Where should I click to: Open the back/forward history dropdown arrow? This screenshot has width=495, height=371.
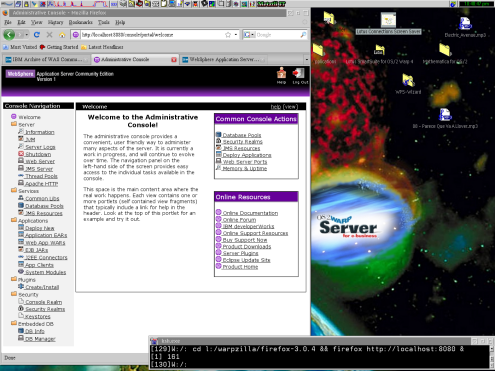click(x=27, y=35)
